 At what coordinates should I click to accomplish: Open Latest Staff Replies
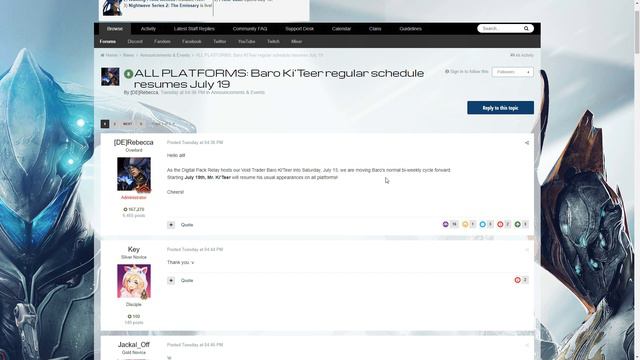click(194, 29)
